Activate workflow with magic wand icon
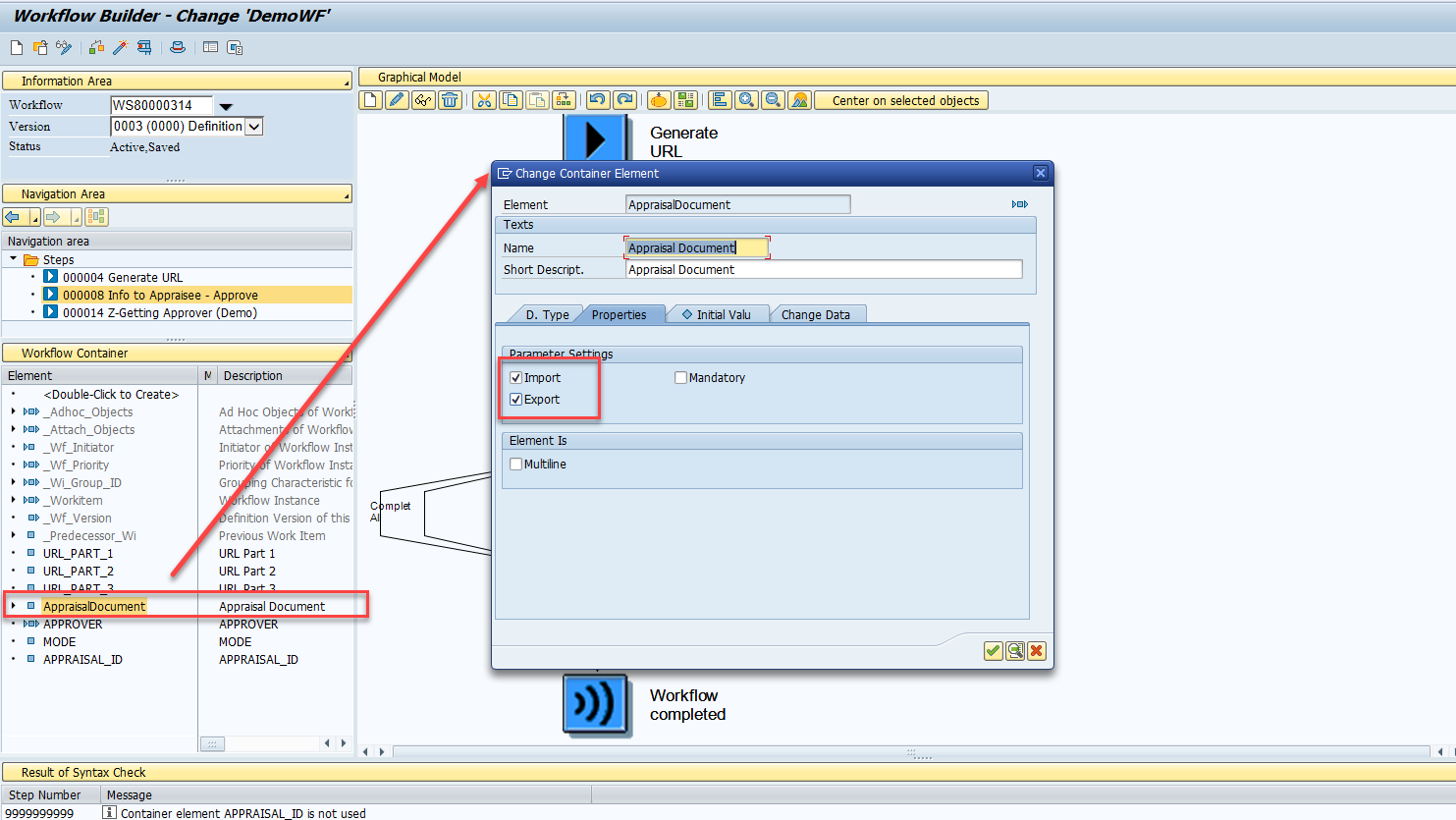The width and height of the screenshot is (1456, 820). [120, 47]
